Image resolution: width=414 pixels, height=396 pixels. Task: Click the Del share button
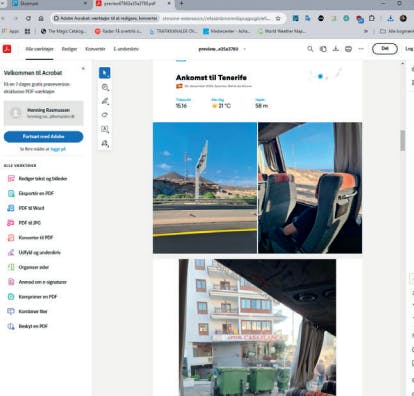(385, 49)
